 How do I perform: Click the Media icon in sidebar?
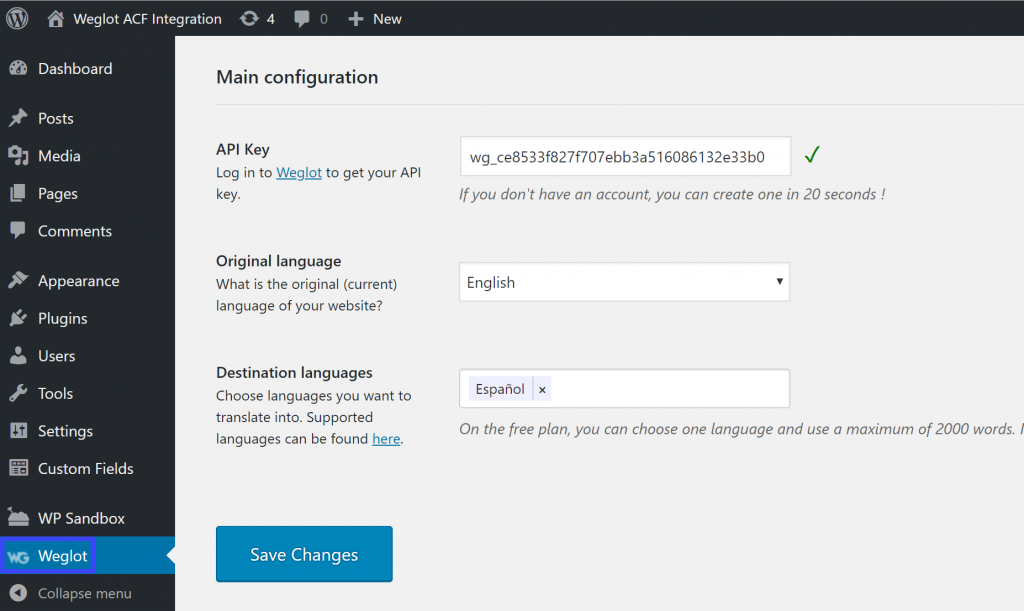(x=18, y=155)
